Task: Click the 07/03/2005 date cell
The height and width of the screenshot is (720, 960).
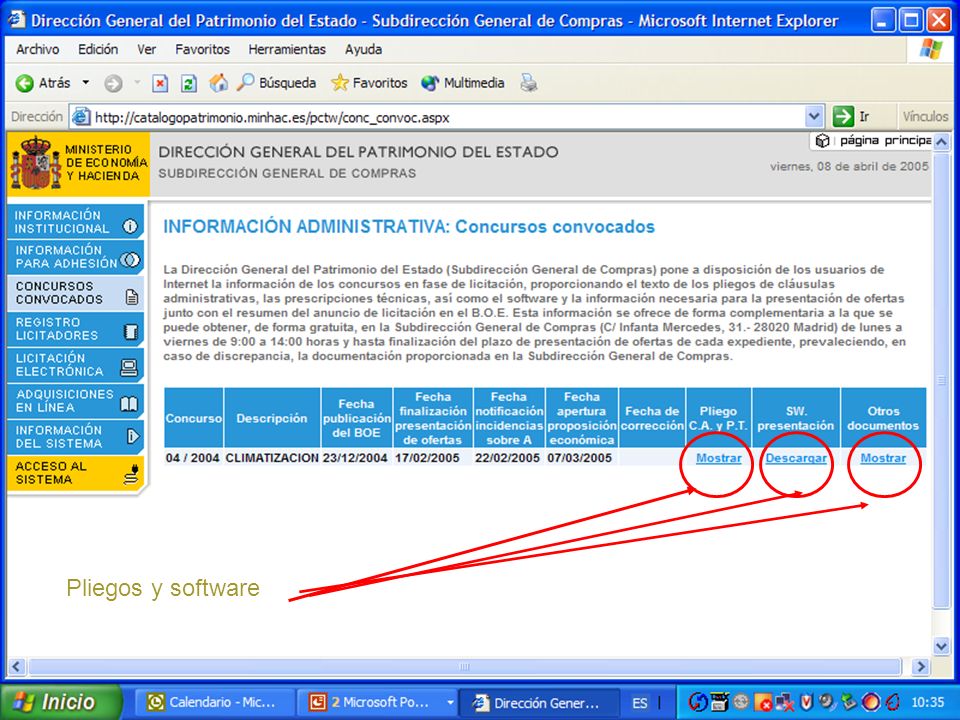Action: [x=580, y=457]
